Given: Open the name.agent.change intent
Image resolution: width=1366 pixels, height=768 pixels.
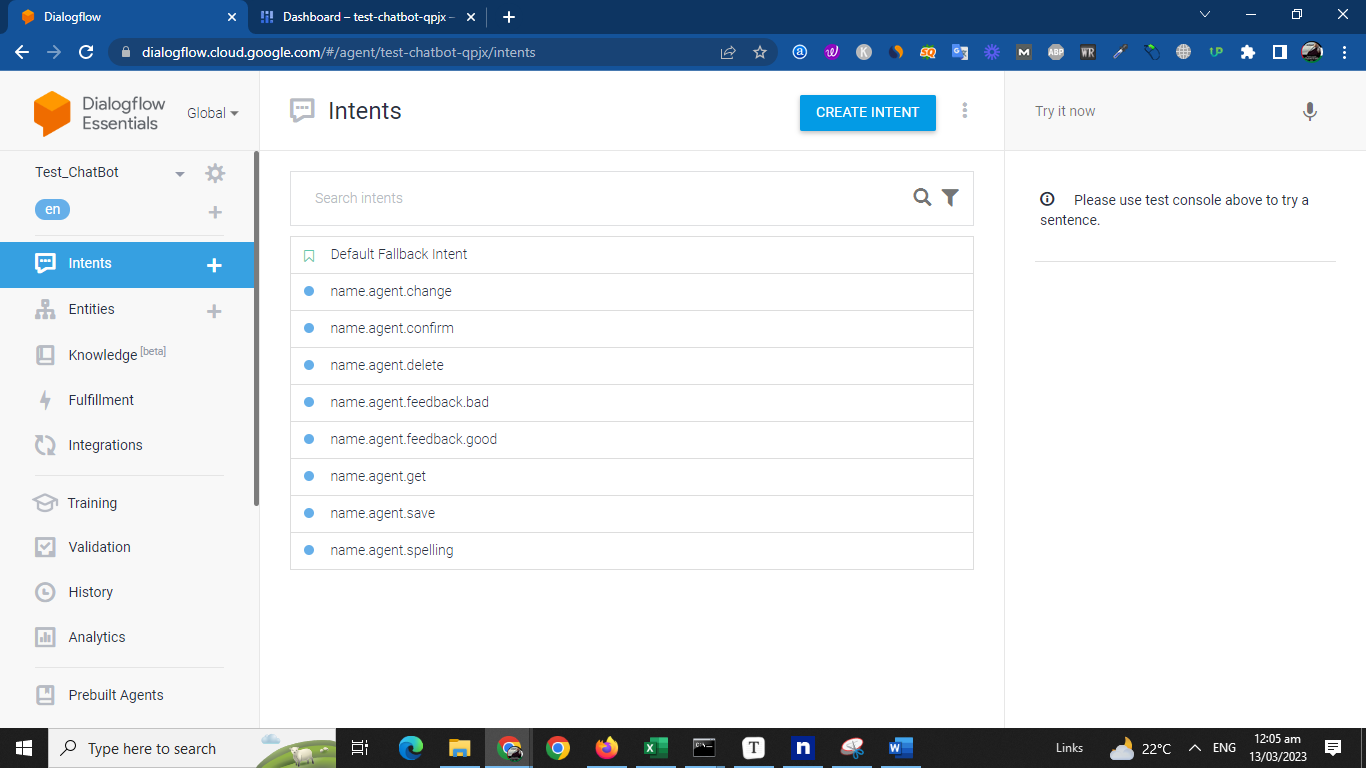Looking at the screenshot, I should (631, 291).
